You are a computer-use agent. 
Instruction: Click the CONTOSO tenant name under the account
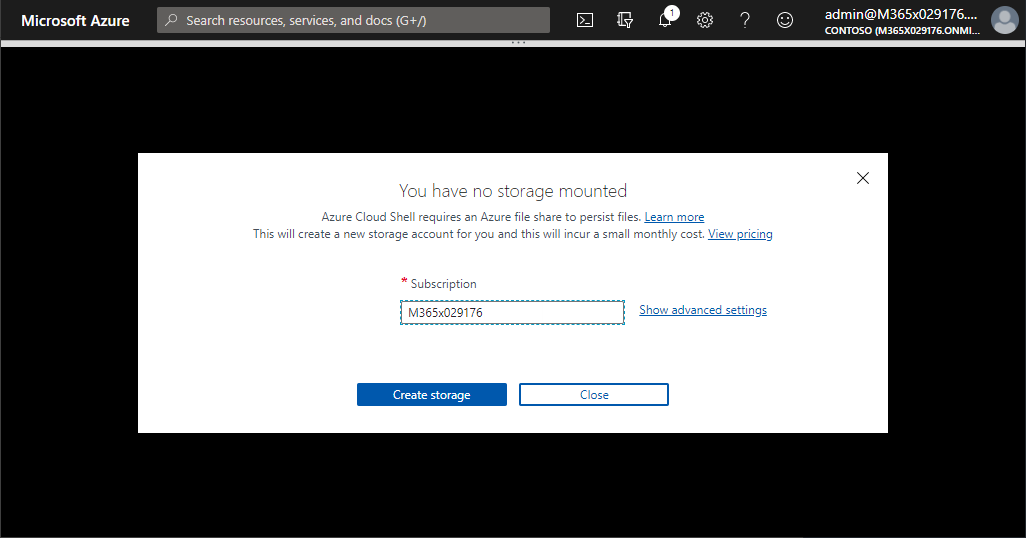click(902, 30)
